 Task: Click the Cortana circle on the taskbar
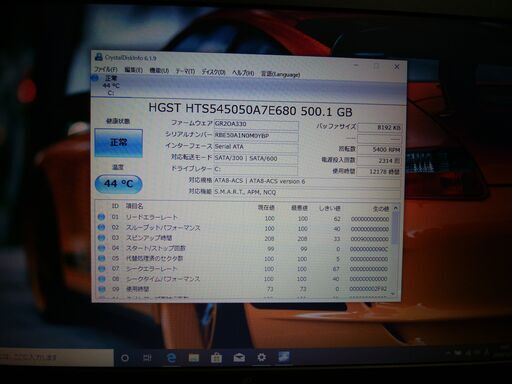pos(125,358)
